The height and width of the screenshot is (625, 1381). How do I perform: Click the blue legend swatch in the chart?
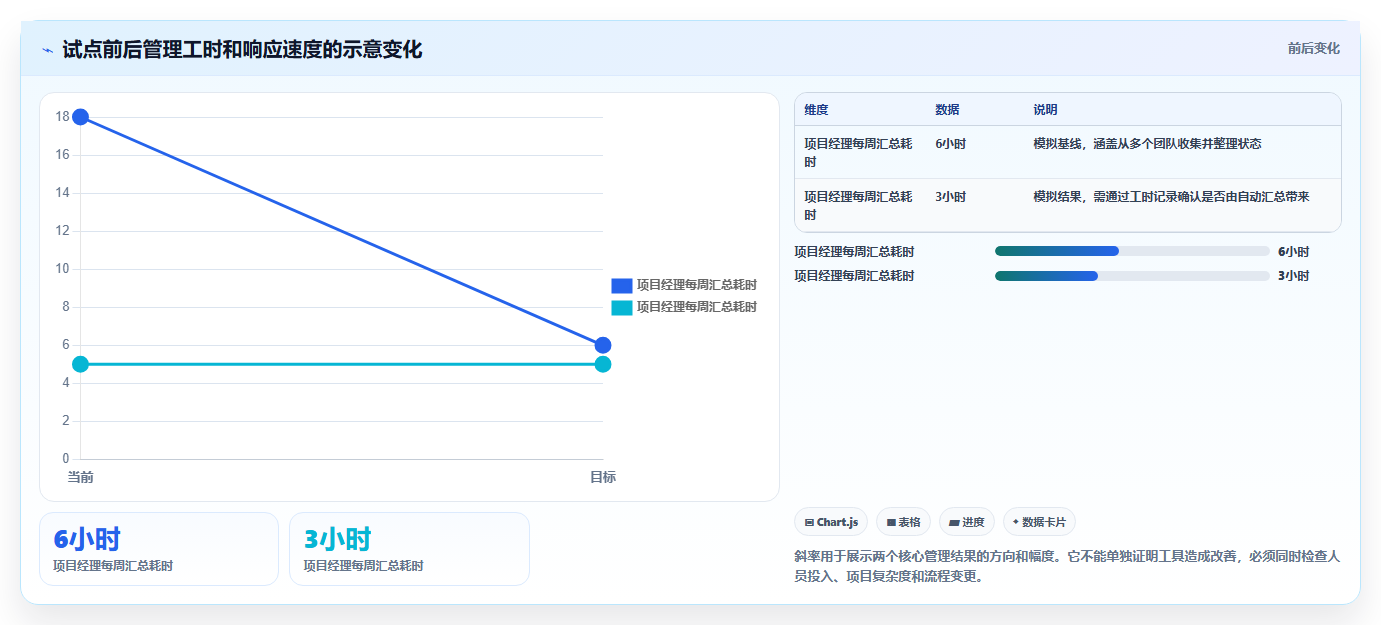click(x=622, y=285)
